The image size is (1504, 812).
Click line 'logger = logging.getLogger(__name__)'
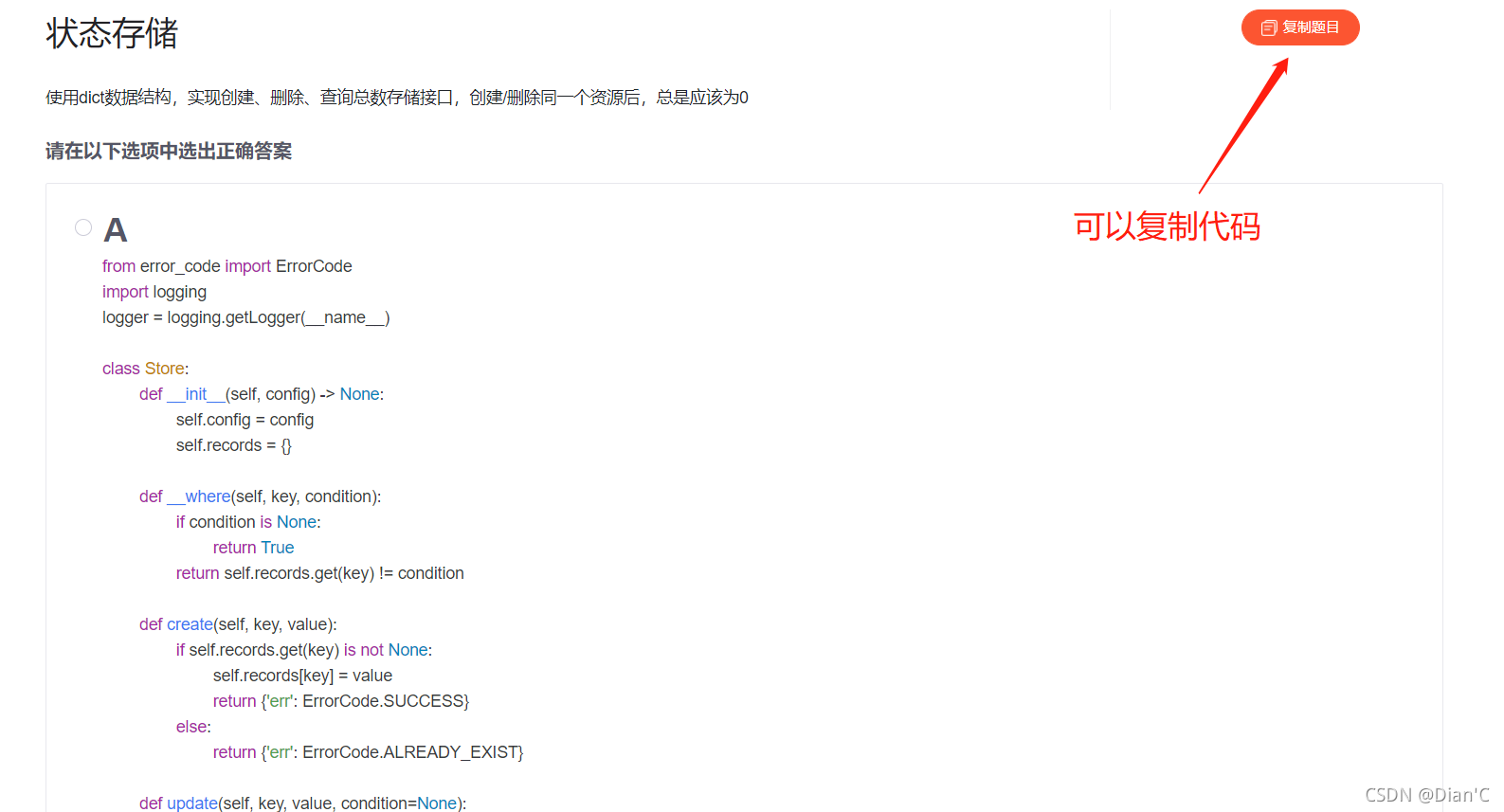(246, 317)
